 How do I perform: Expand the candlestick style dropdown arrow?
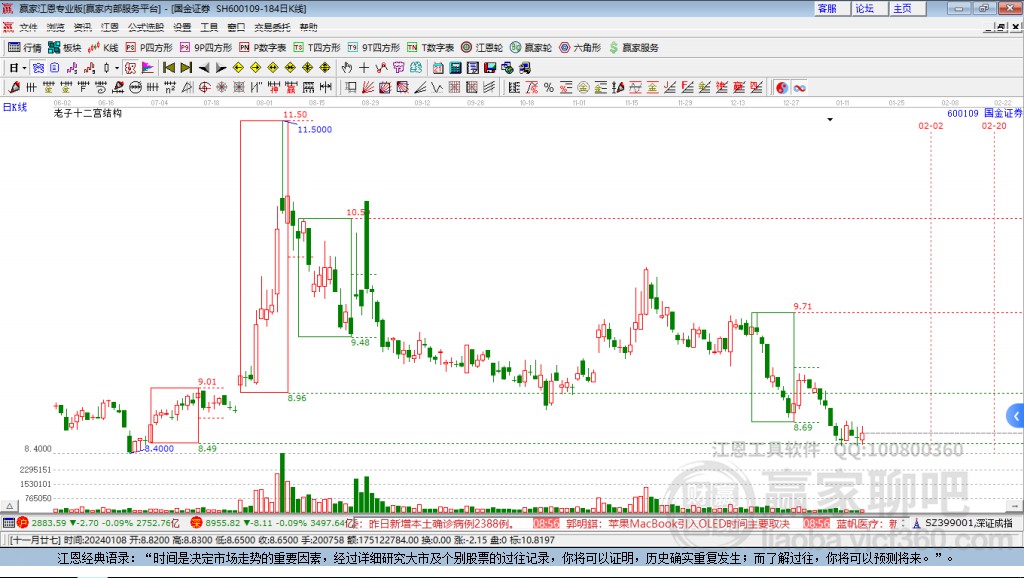117,68
